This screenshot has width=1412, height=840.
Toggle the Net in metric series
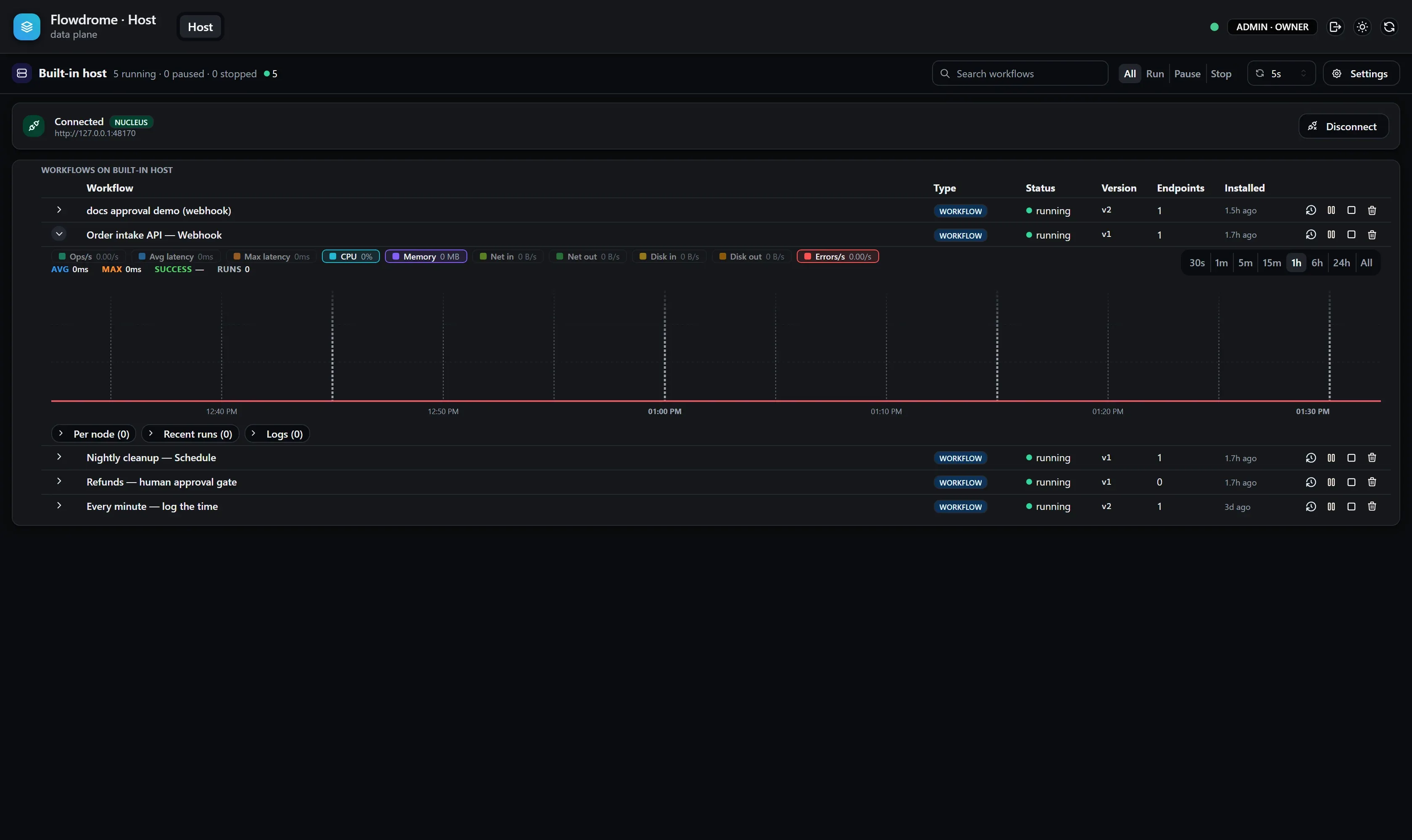[x=508, y=257]
